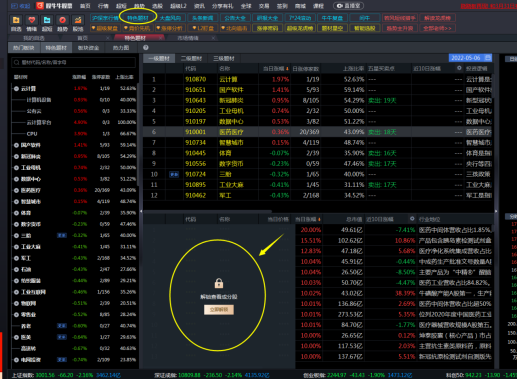
Task: Open column settings gear in upper table
Action: [x=459, y=68]
